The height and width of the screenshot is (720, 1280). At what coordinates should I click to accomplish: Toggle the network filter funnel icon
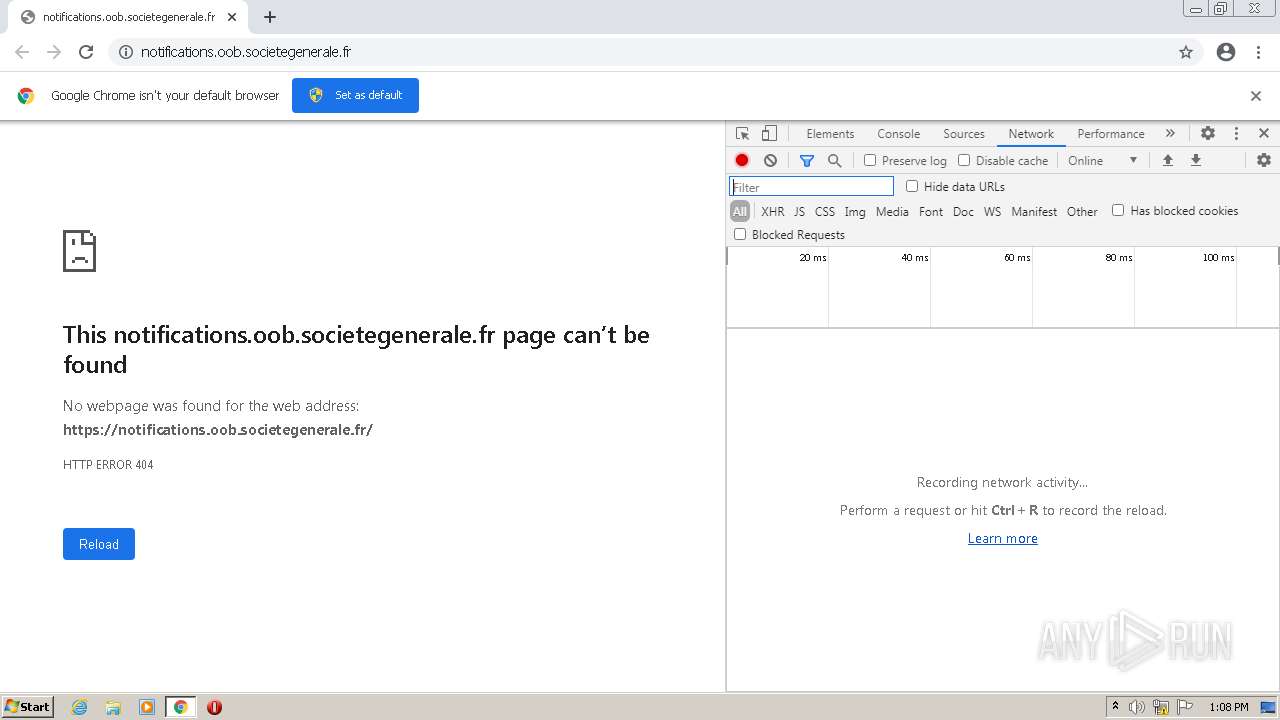click(x=807, y=160)
